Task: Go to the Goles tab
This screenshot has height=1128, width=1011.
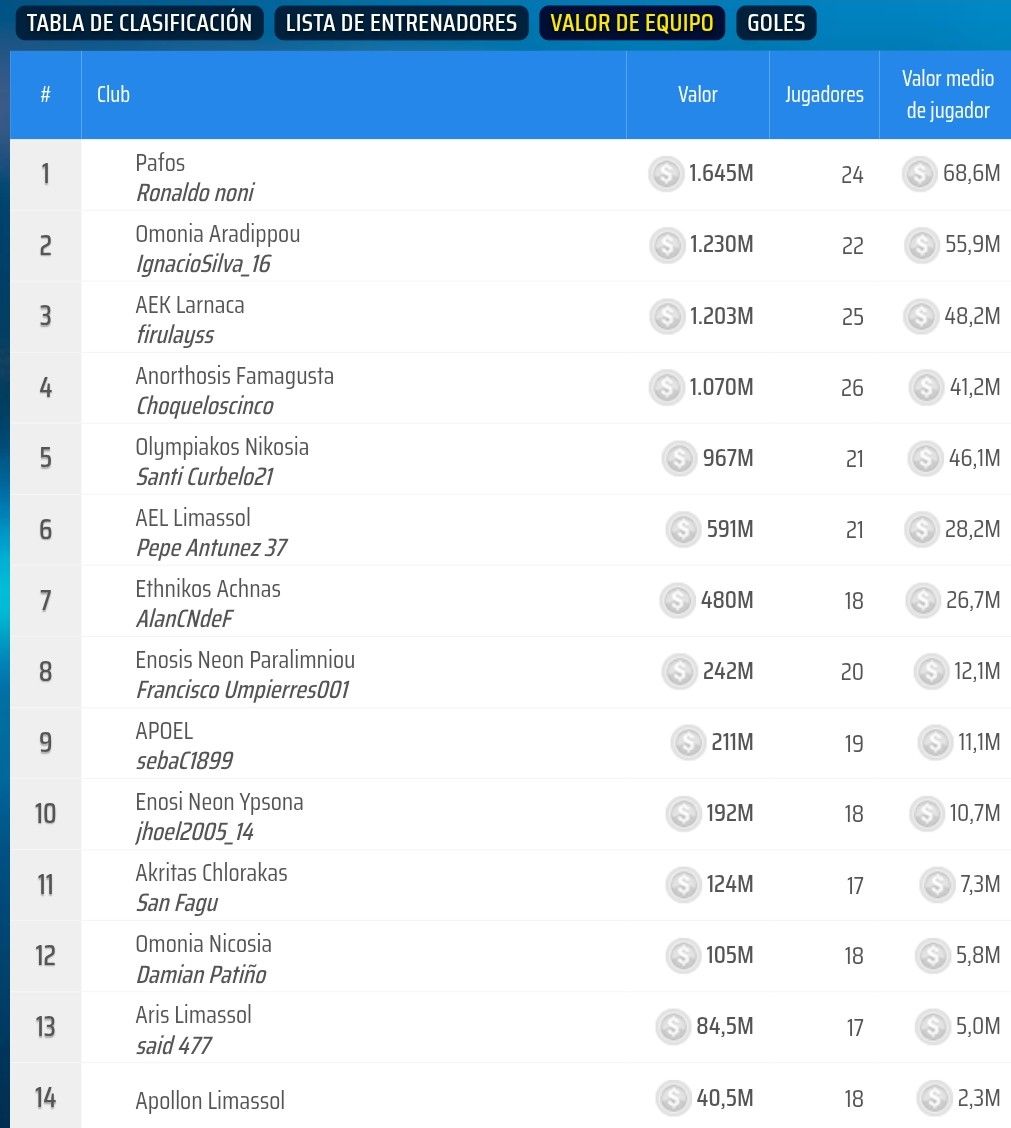Action: (x=776, y=23)
